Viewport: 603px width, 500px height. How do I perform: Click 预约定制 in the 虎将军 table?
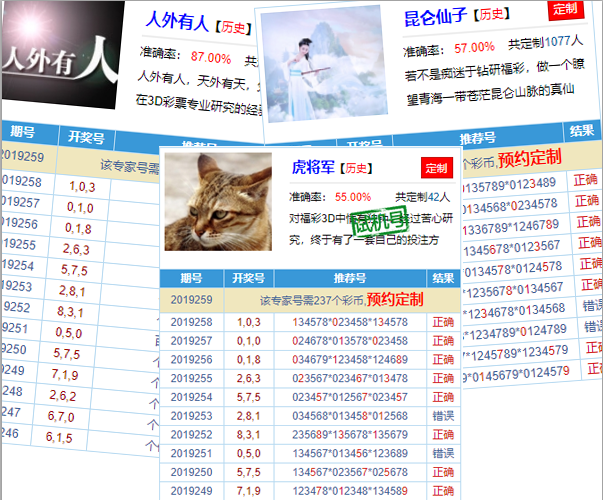tap(395, 300)
